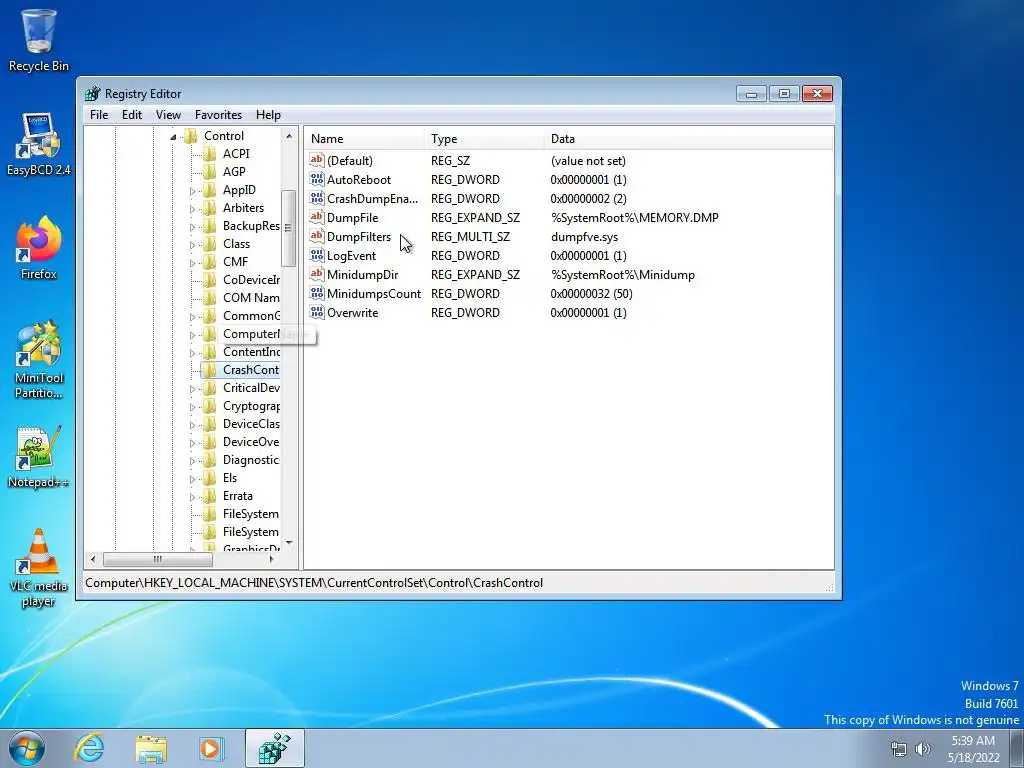Expand the AppID key

click(192, 191)
